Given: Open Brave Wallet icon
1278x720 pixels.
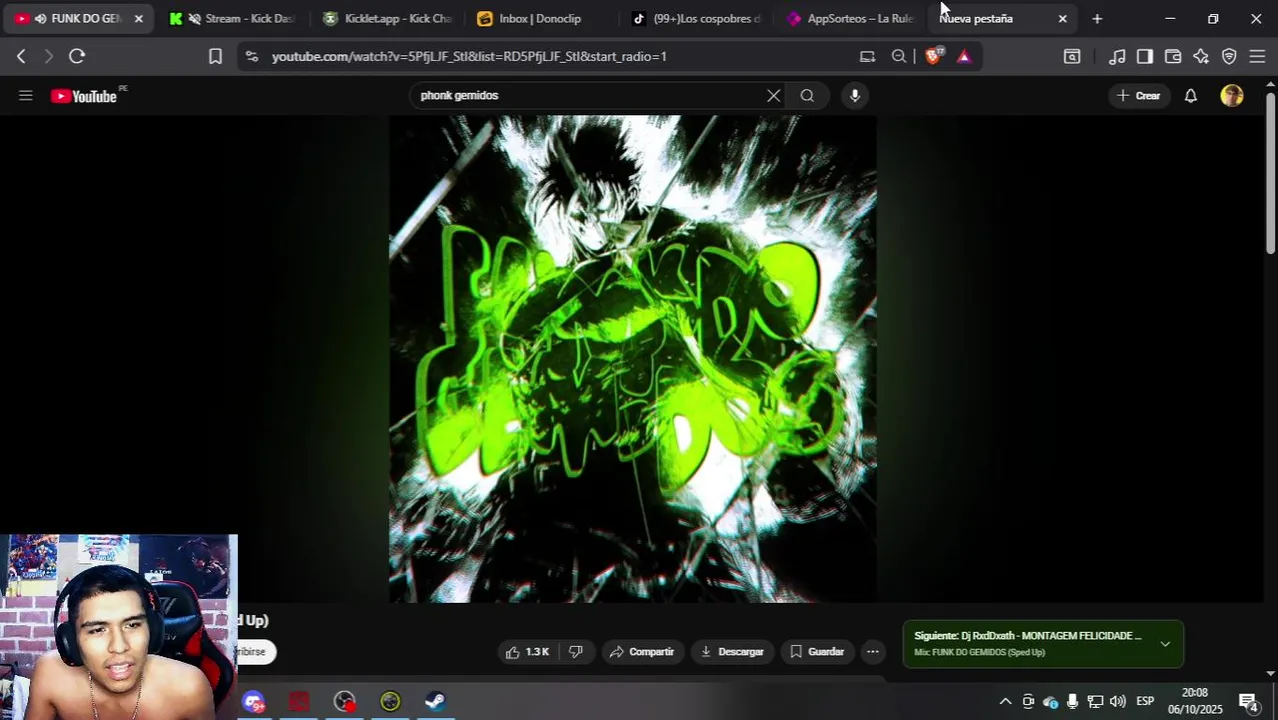Looking at the screenshot, I should [x=1173, y=57].
